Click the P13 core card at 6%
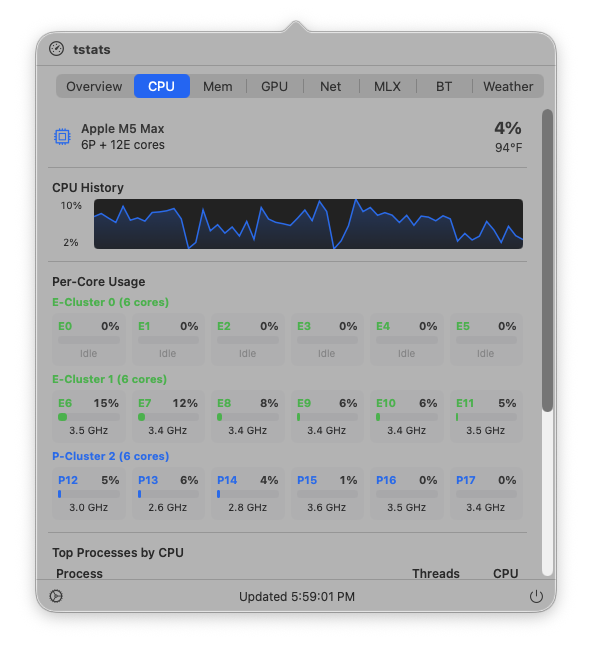 click(168, 493)
